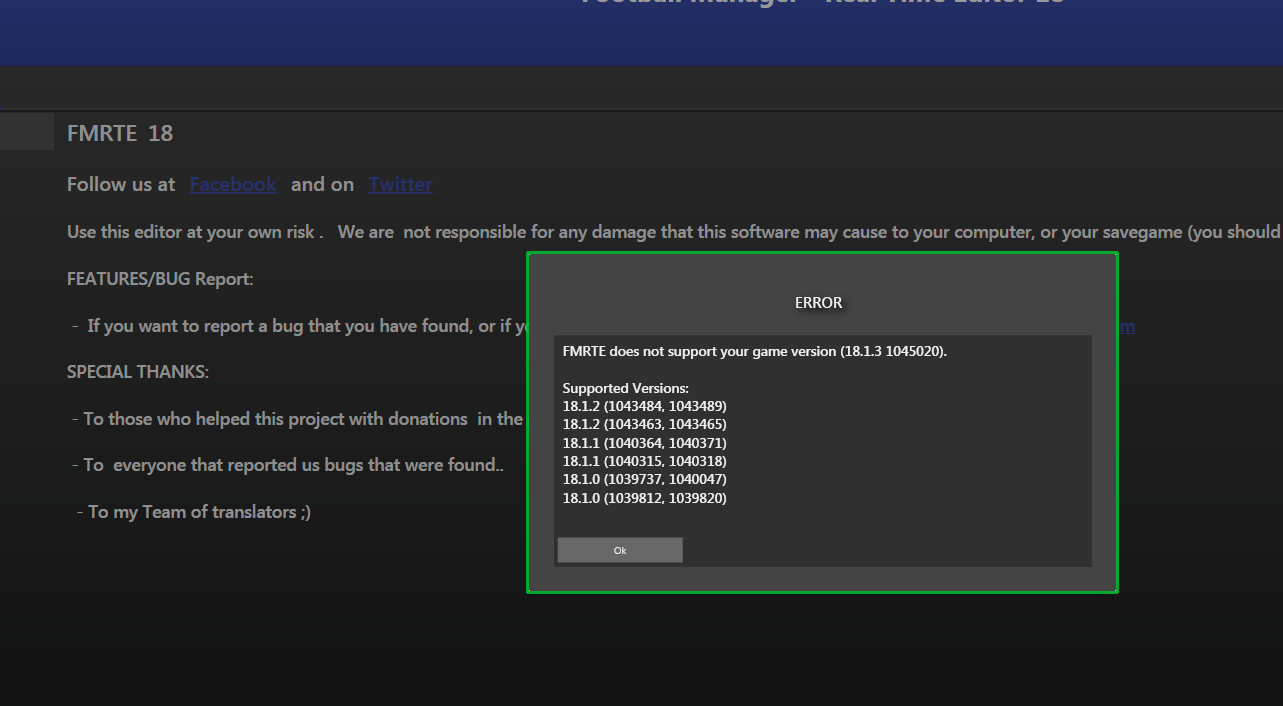This screenshot has height=706, width=1283.
Task: Open the Twitter link
Action: pyautogui.click(x=400, y=185)
